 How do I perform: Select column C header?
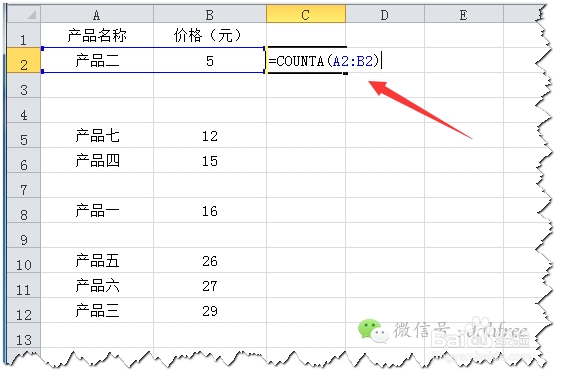click(306, 15)
